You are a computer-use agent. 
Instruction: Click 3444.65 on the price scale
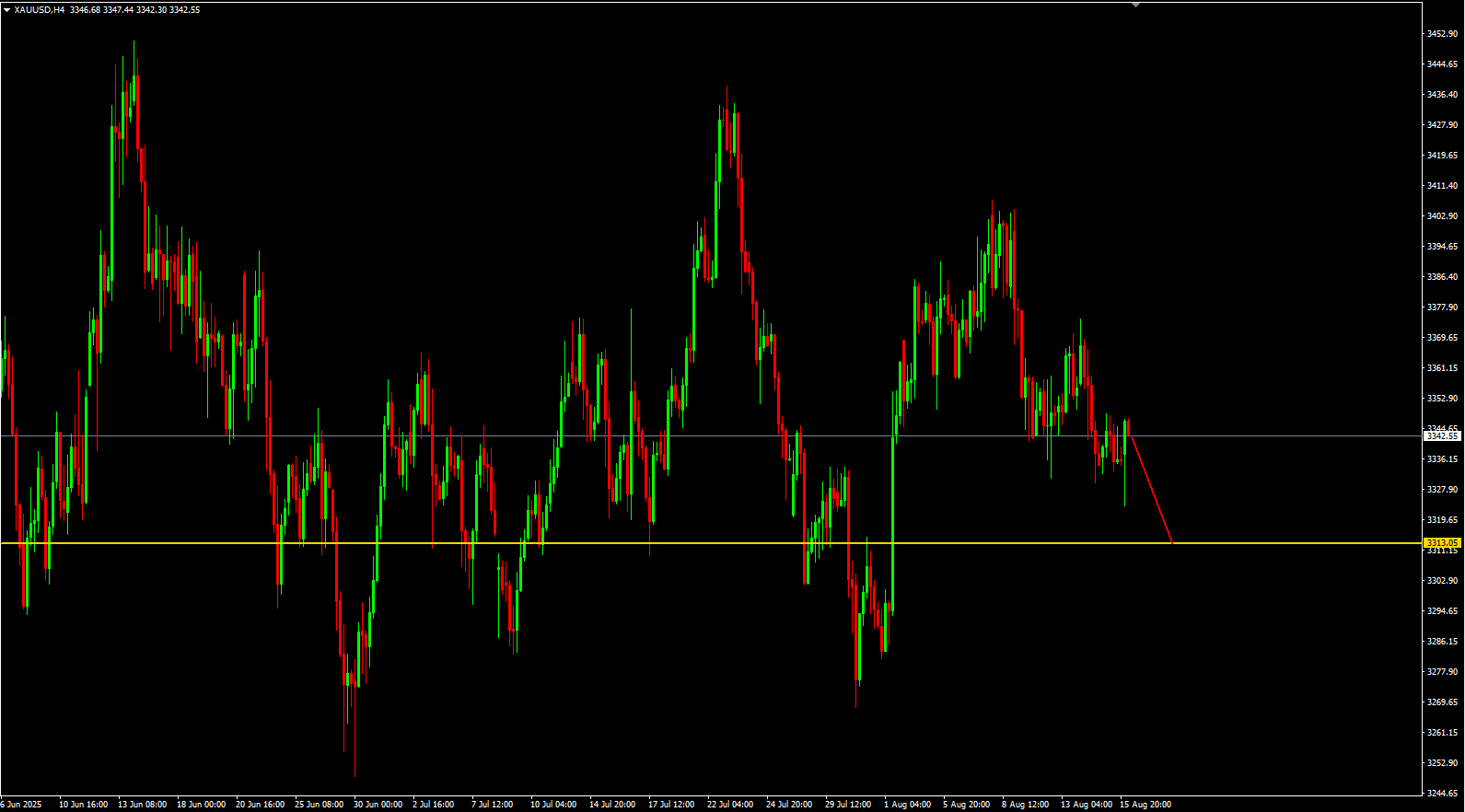tap(1442, 64)
